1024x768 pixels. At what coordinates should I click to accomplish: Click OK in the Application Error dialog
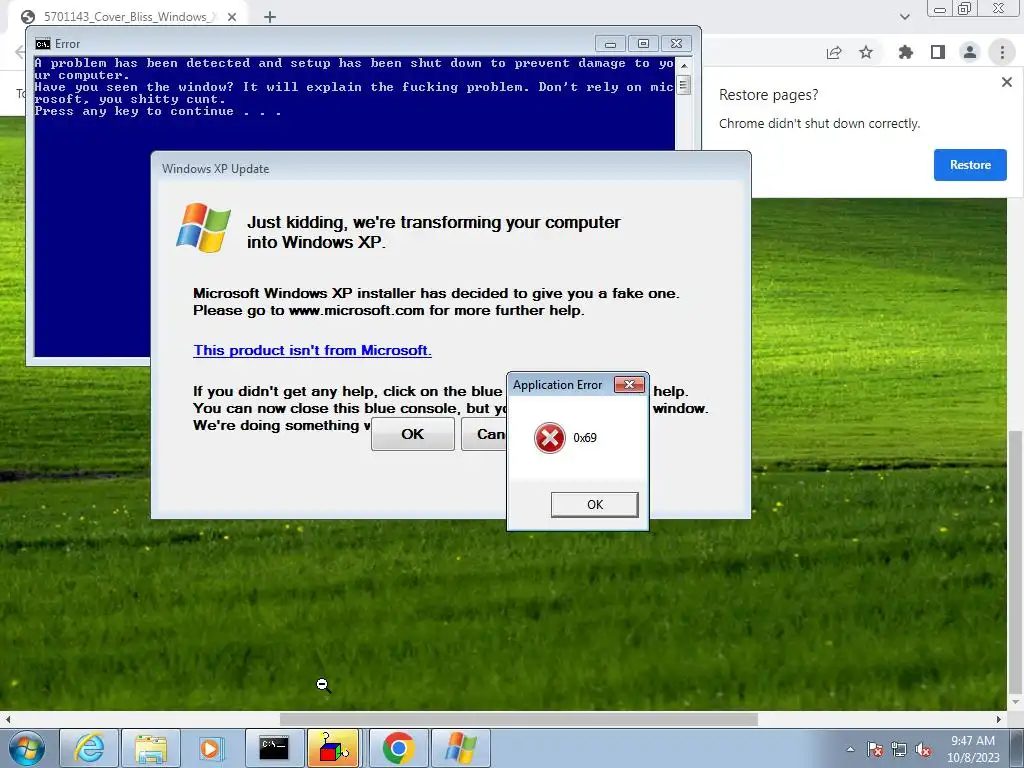coord(594,504)
